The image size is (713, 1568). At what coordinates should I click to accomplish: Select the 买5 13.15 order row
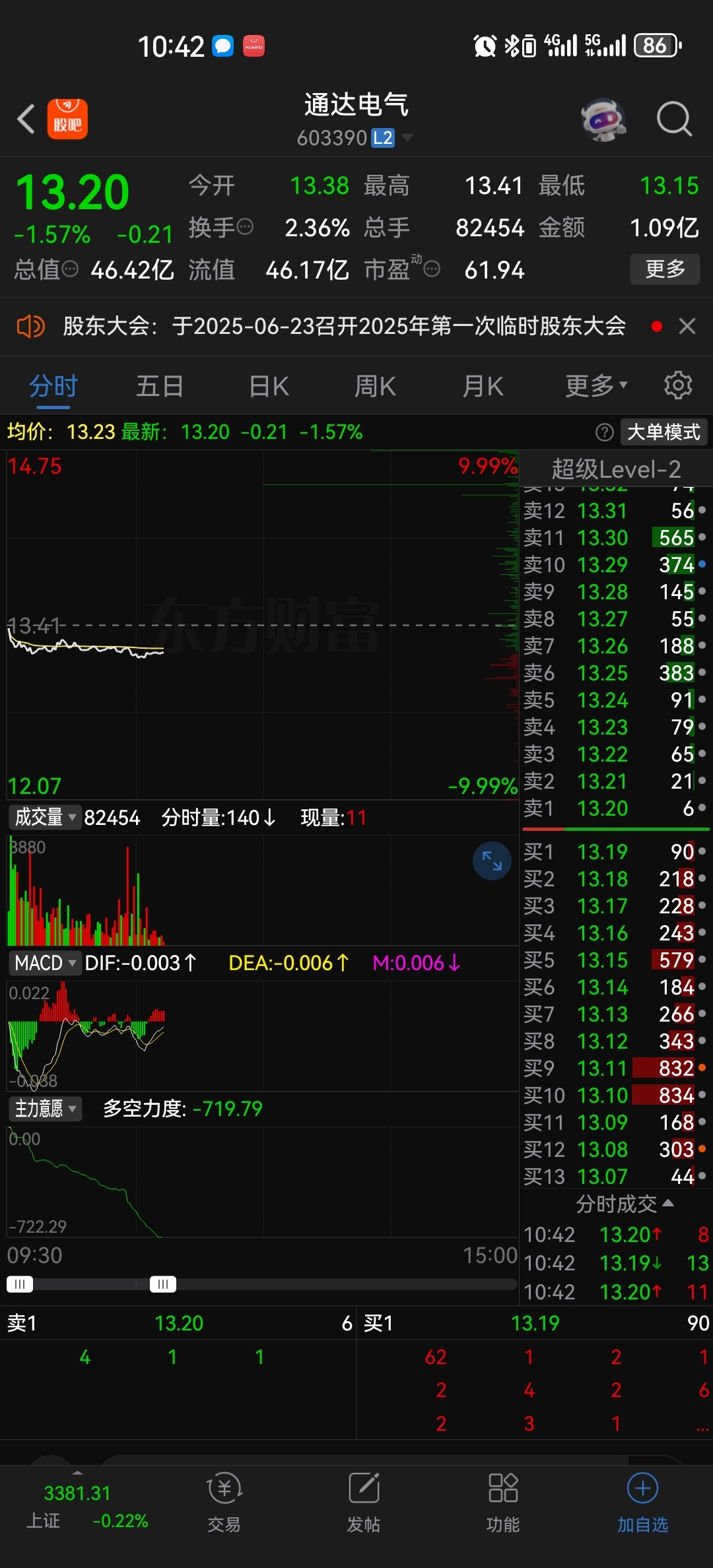click(616, 960)
